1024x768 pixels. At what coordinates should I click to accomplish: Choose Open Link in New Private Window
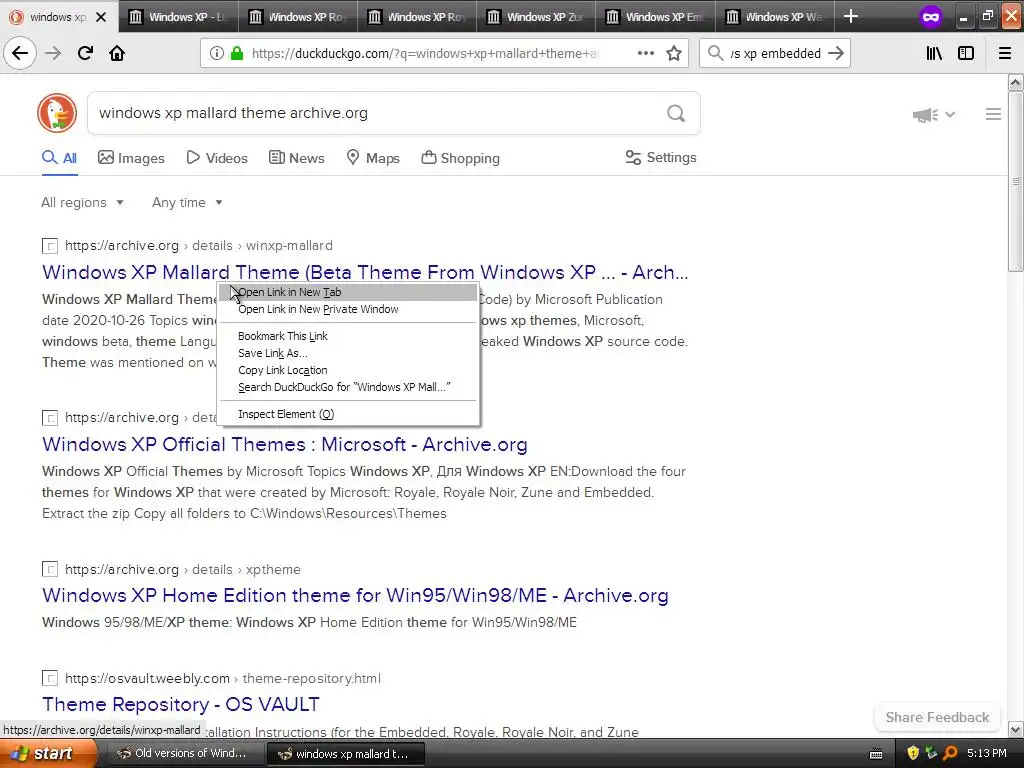coord(347,309)
